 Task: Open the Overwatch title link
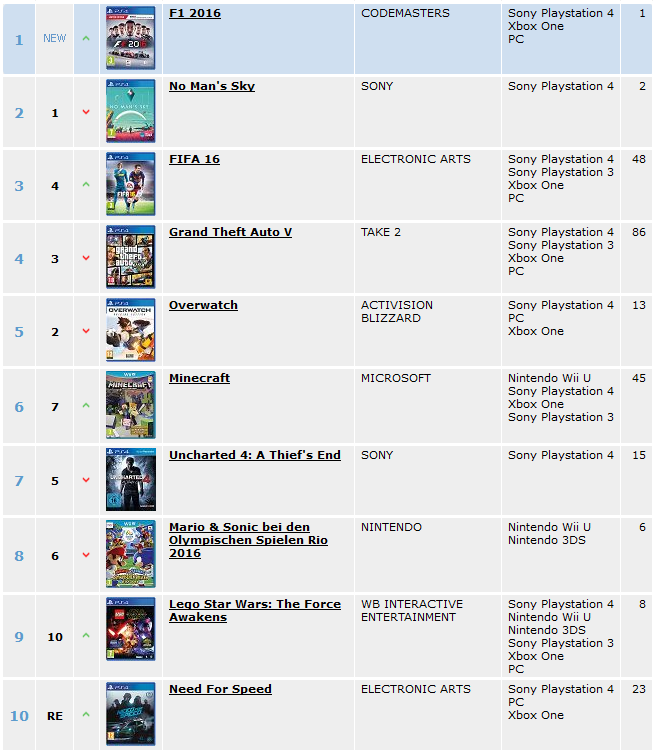coord(203,305)
